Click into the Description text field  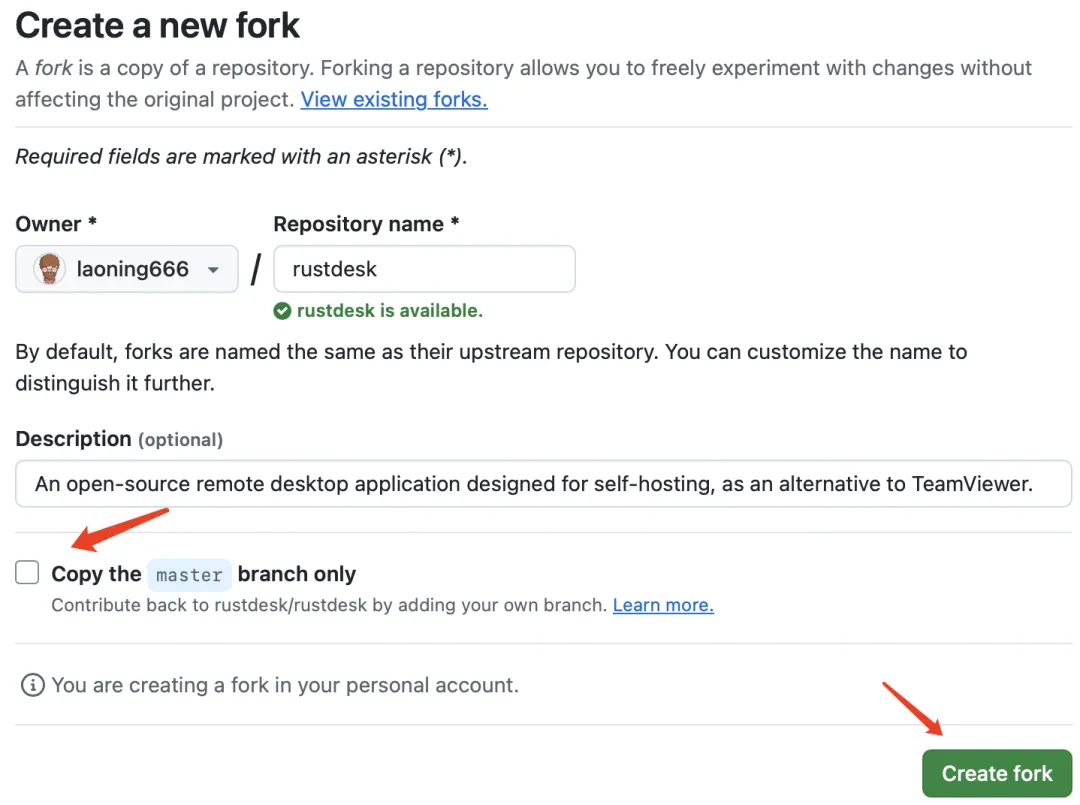(543, 484)
